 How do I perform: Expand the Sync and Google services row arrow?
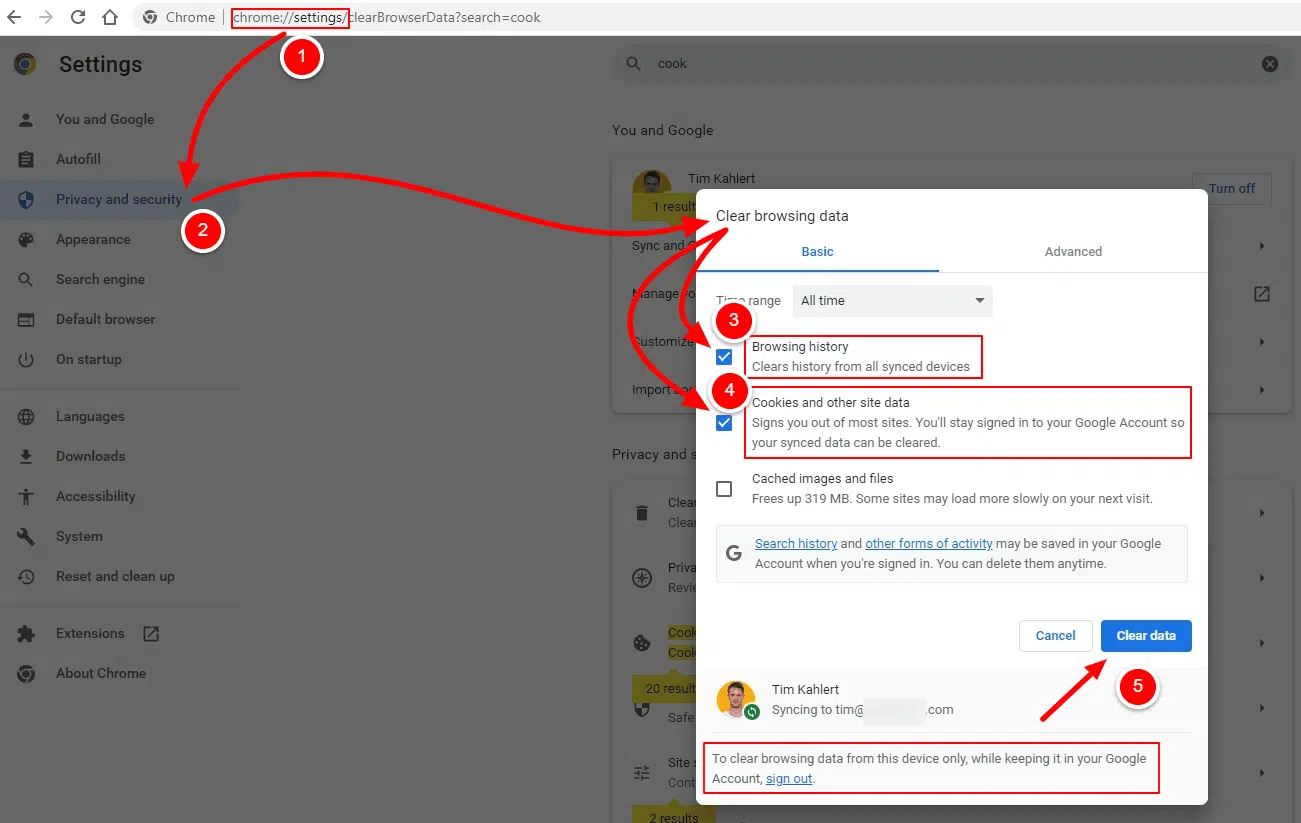coord(1262,246)
